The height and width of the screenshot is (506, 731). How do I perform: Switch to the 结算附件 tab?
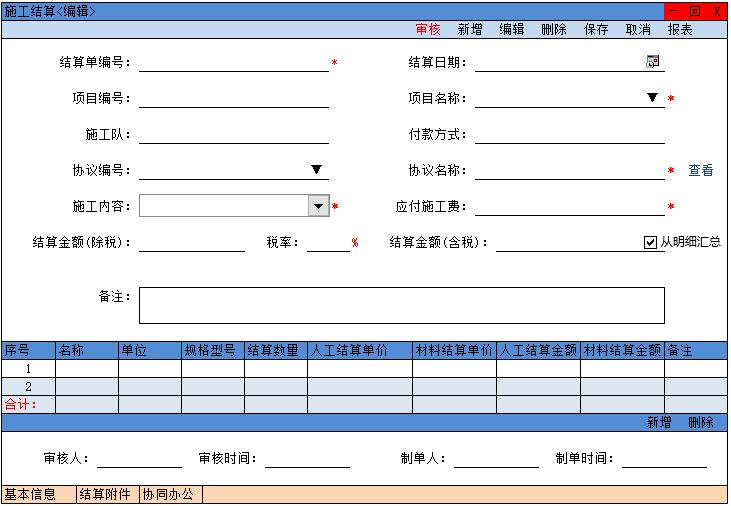pyautogui.click(x=107, y=494)
